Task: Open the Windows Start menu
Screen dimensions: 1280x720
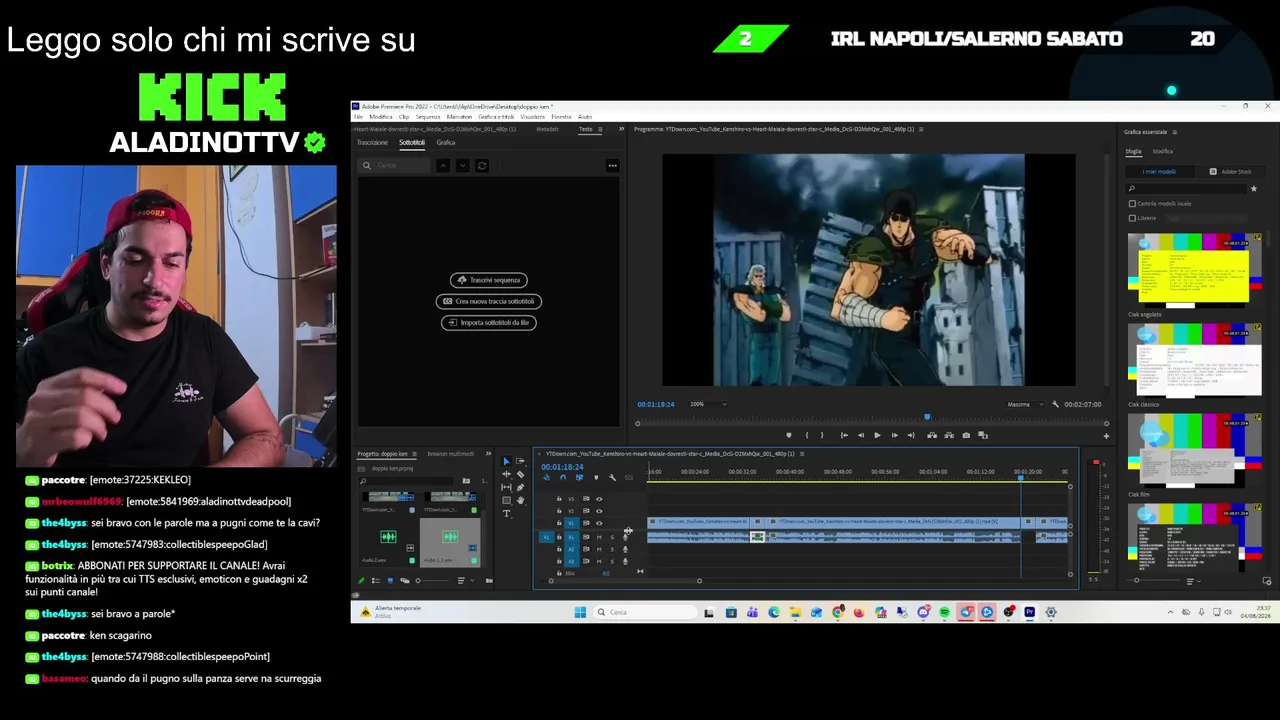Action: (x=580, y=612)
